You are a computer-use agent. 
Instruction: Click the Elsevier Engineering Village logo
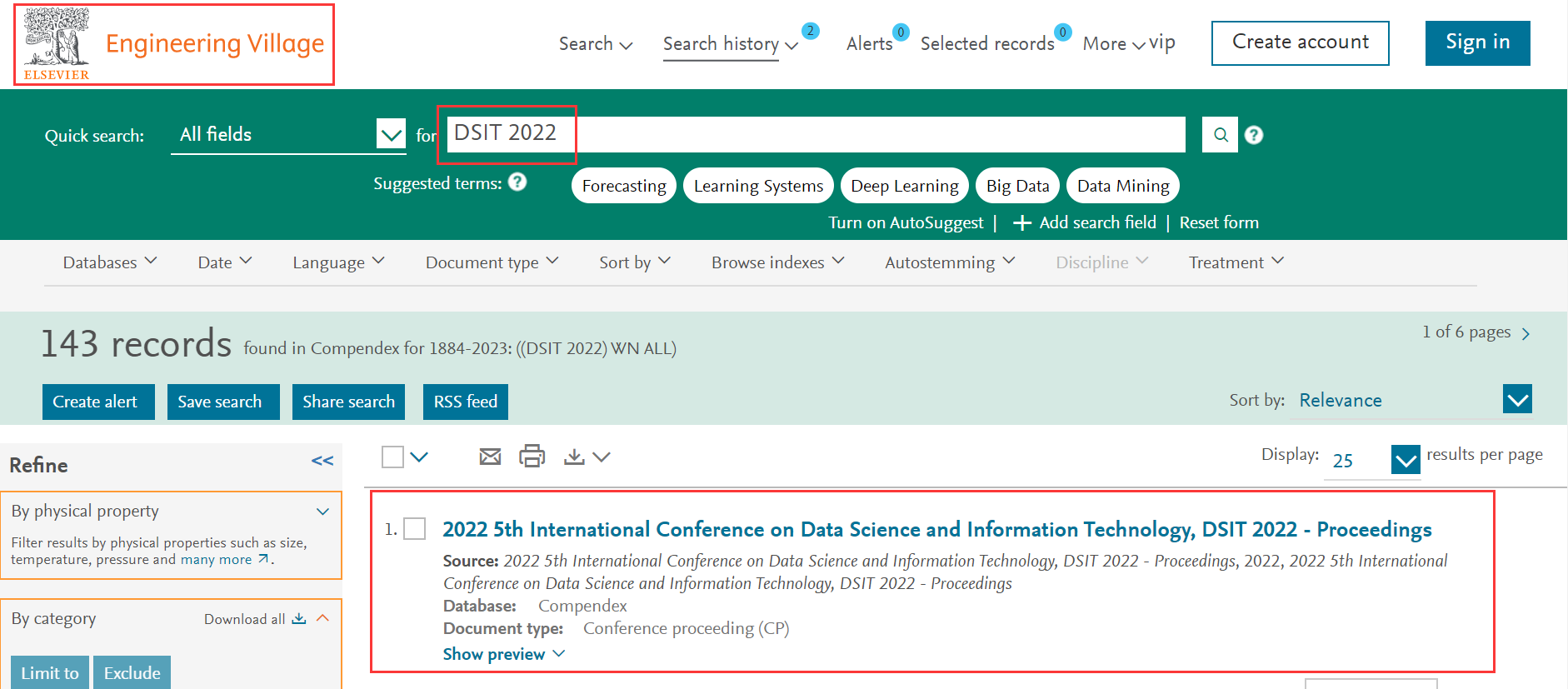pos(174,44)
